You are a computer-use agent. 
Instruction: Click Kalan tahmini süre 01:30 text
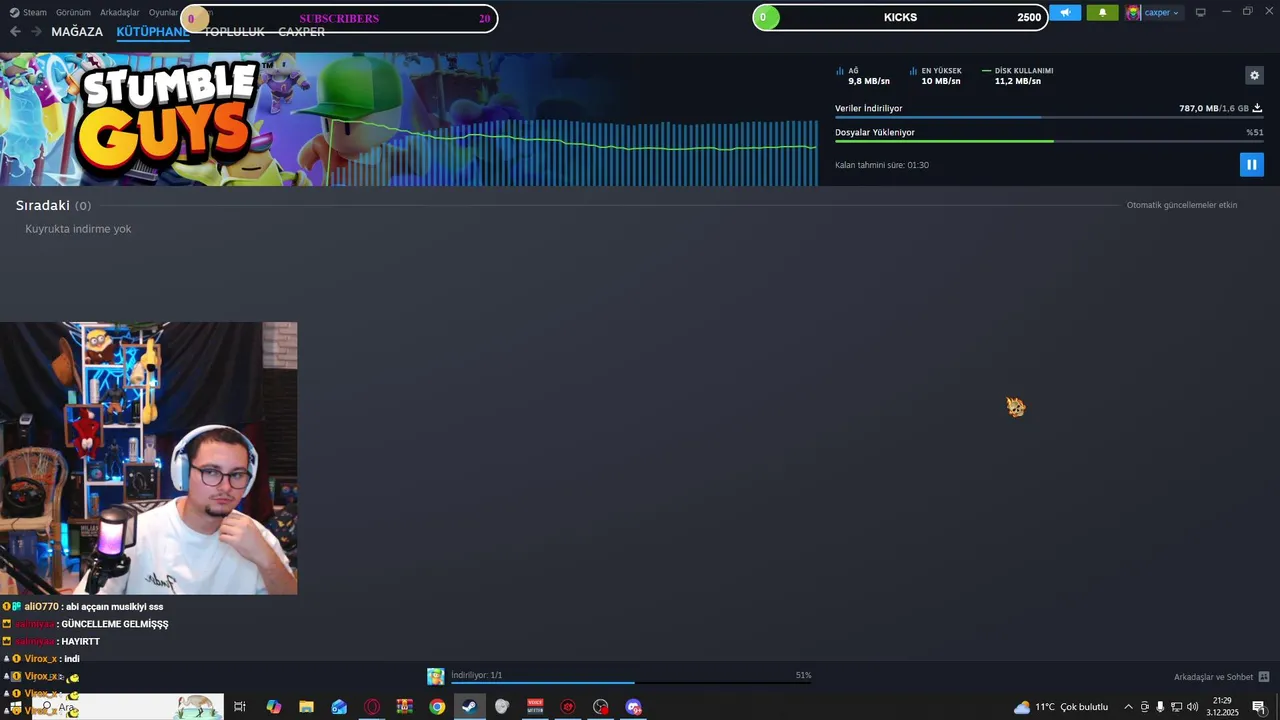[x=882, y=165]
